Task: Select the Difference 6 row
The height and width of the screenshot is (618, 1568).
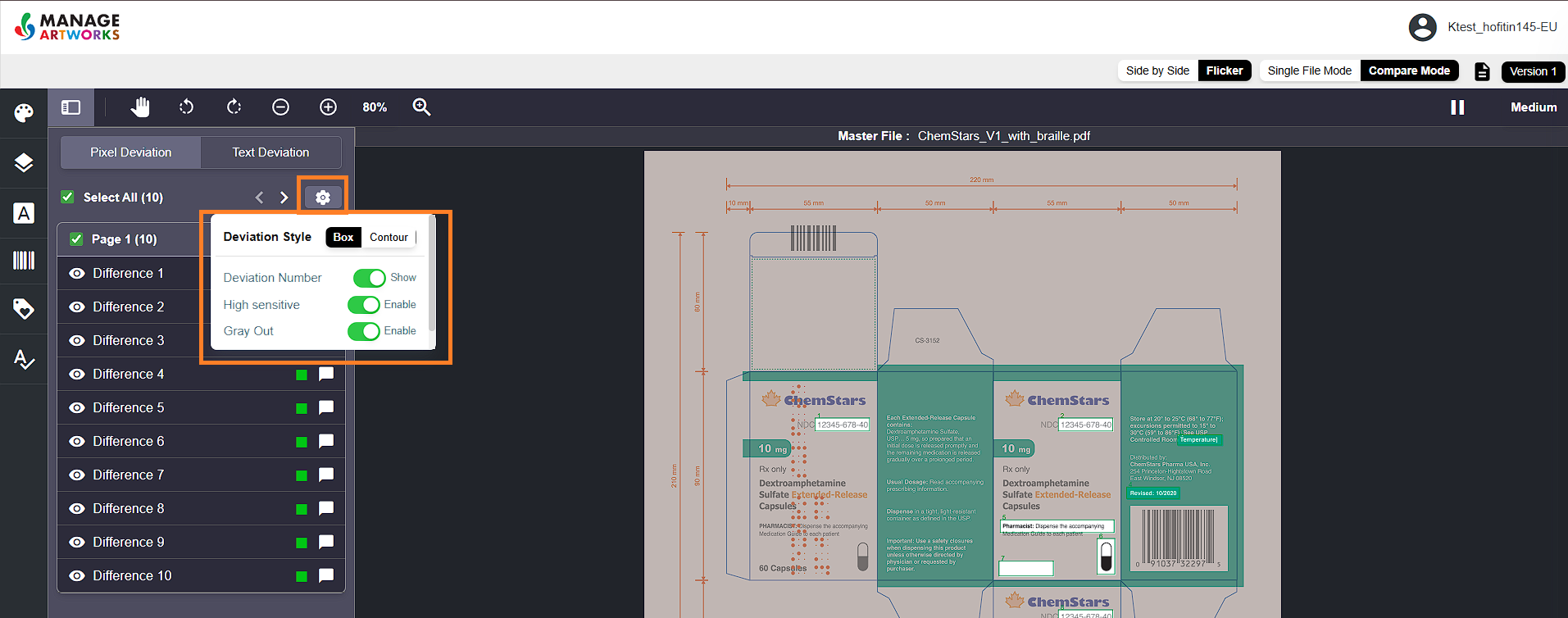Action: pos(201,441)
